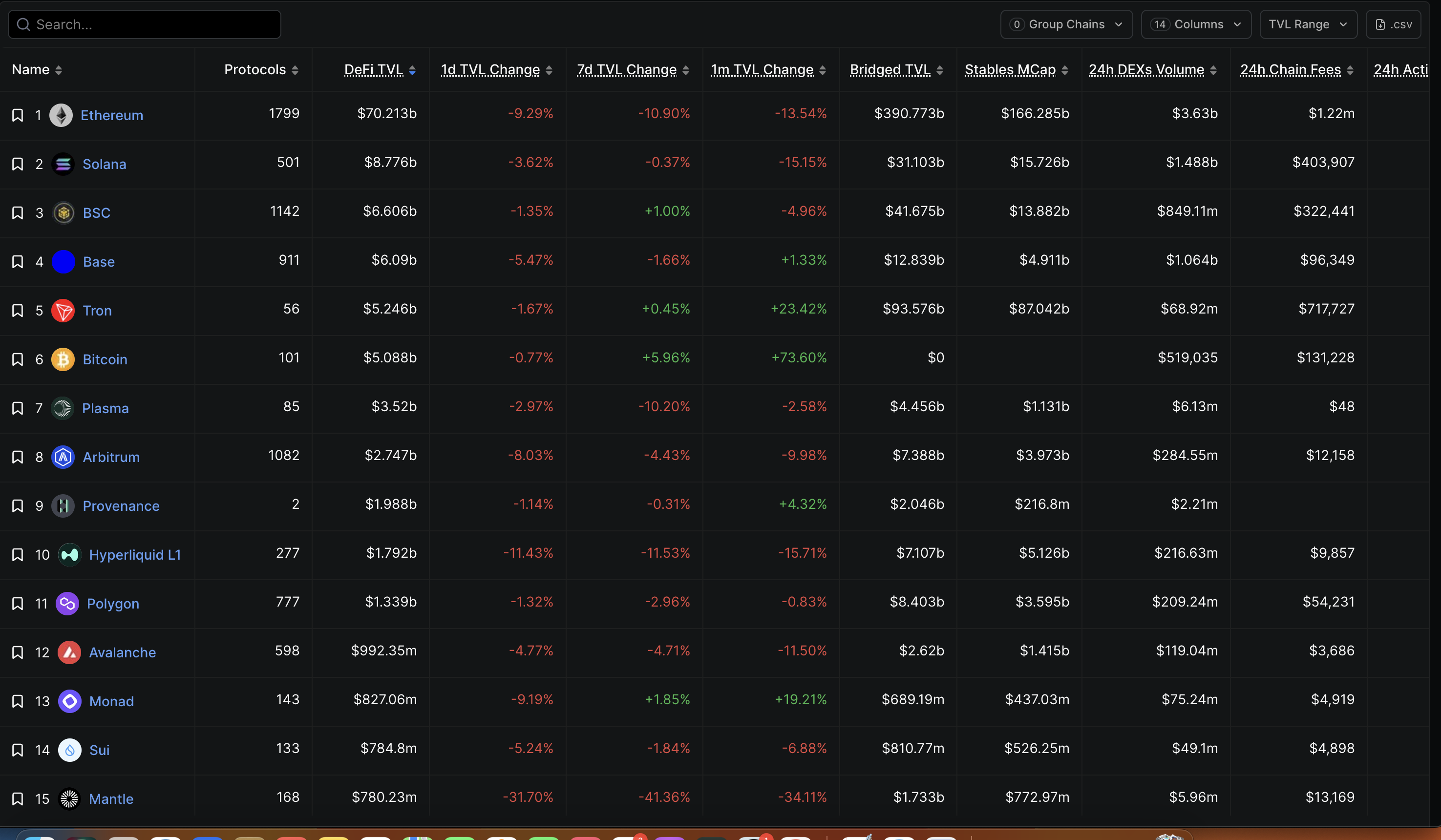The height and width of the screenshot is (840, 1441).
Task: Export the table with the .csv button
Action: [1394, 24]
